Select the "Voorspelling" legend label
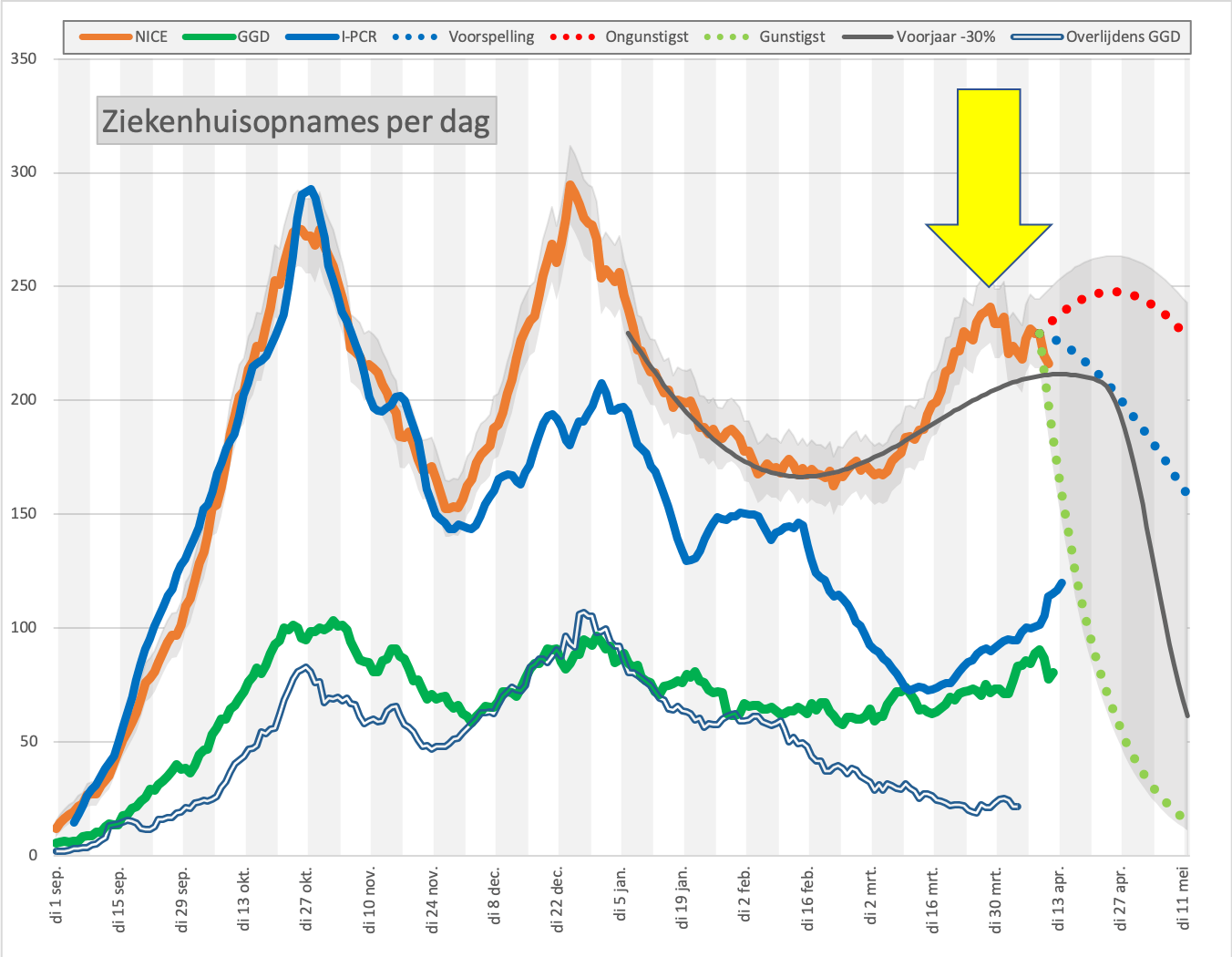The image size is (1232, 957). point(491,37)
